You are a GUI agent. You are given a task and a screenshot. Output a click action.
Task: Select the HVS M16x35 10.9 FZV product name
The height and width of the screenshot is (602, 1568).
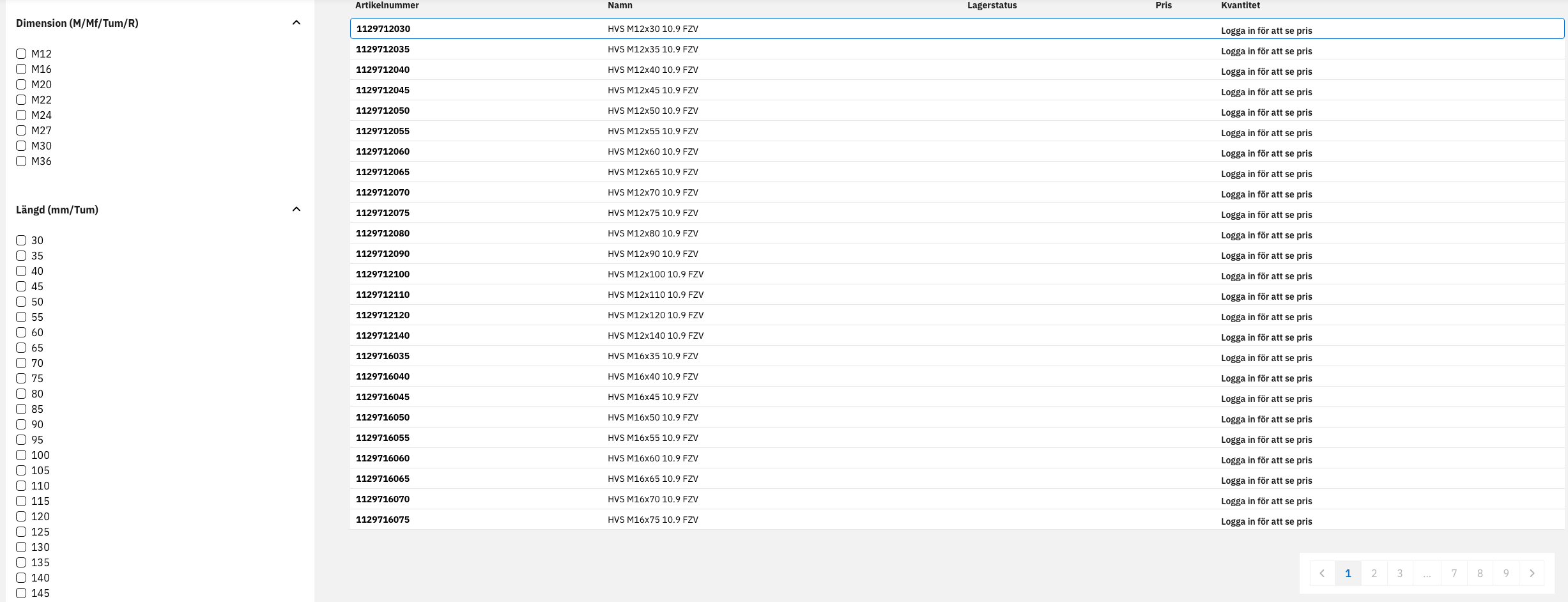(652, 356)
